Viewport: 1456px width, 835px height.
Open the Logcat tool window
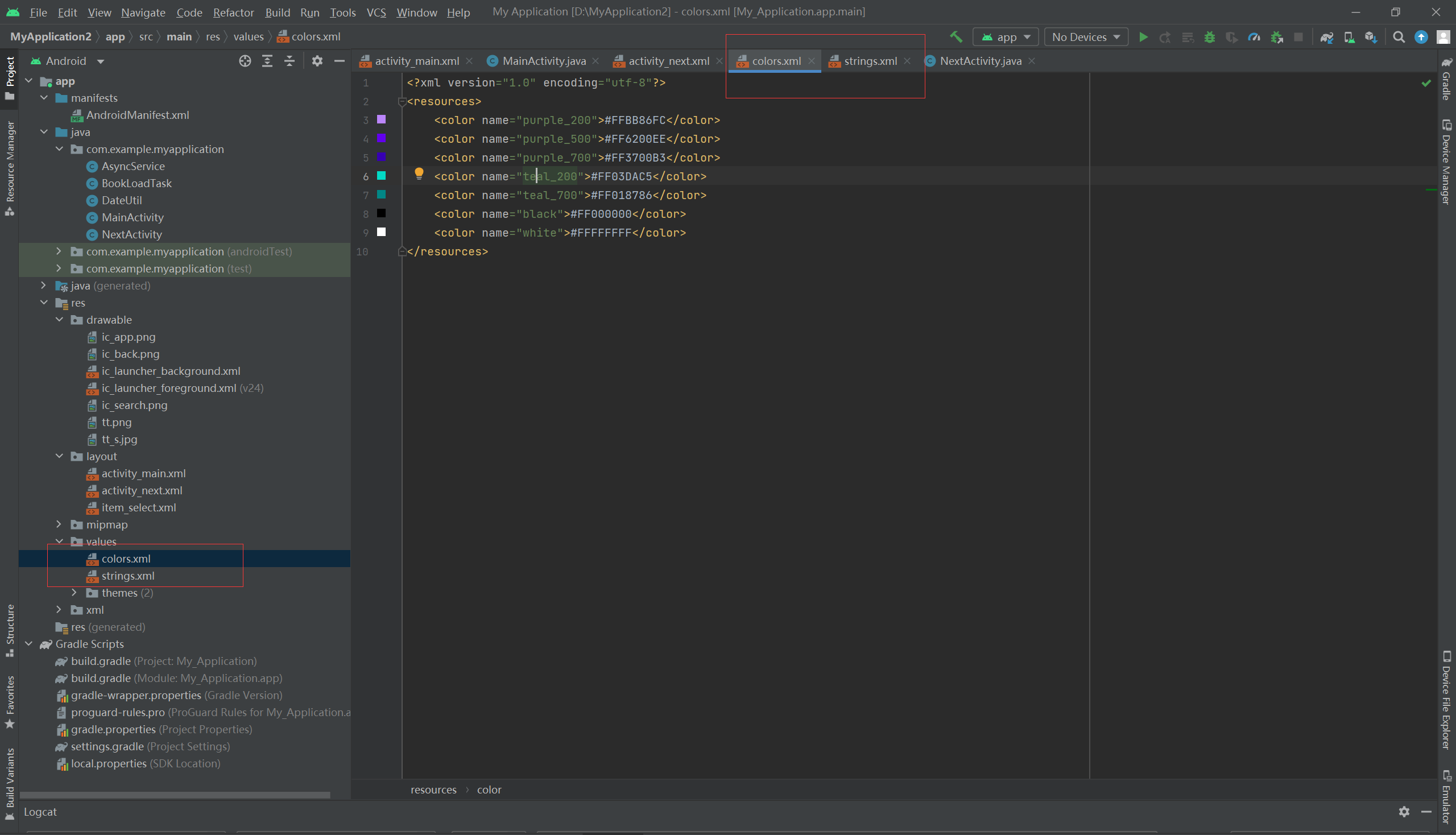click(40, 812)
